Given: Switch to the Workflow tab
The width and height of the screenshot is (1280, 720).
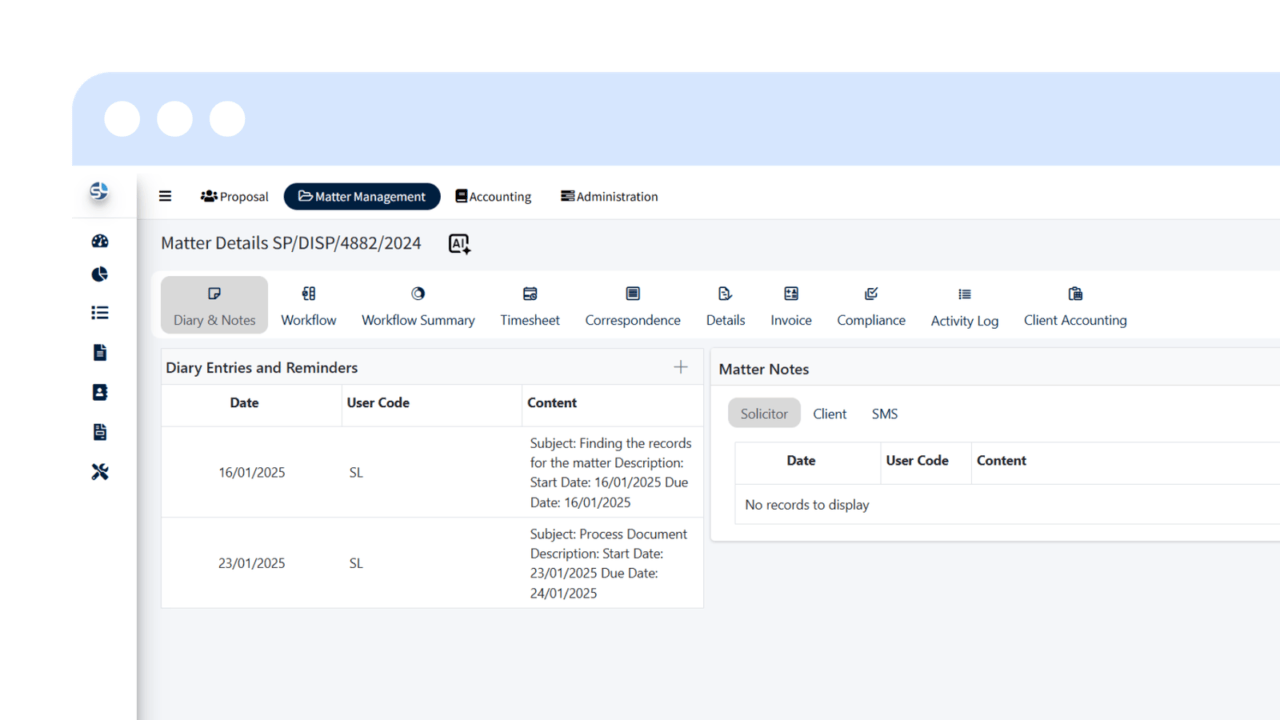Looking at the screenshot, I should click(308, 306).
